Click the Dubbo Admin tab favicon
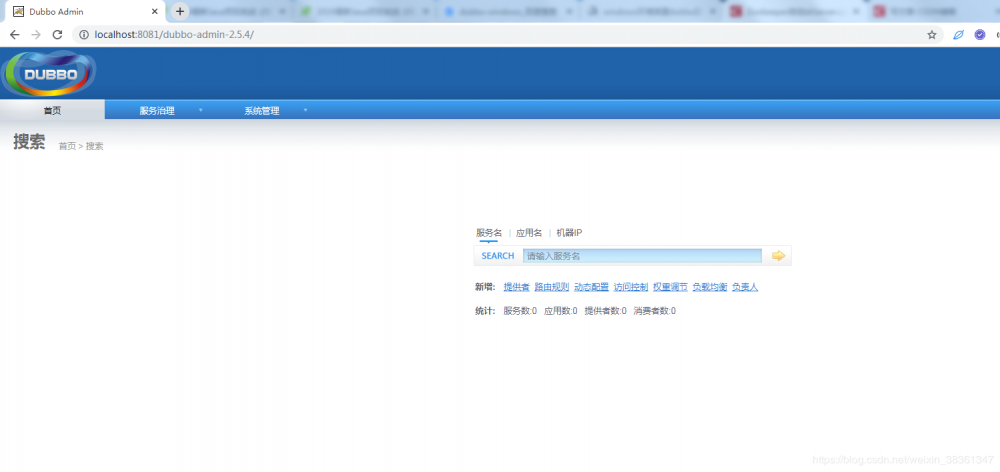 point(18,11)
